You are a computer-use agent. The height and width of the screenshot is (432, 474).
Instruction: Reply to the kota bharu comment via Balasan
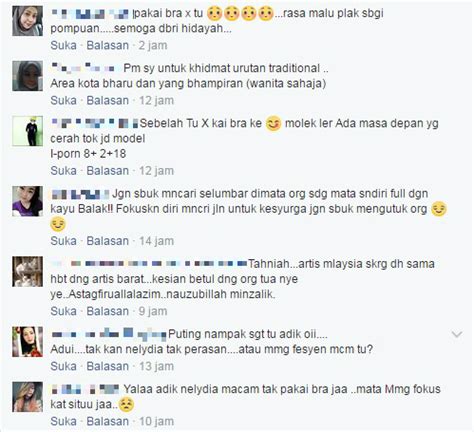click(x=107, y=100)
